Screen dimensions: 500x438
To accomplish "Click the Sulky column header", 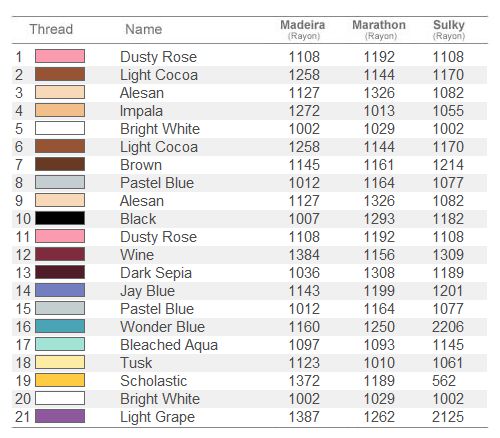I will coord(449,29).
